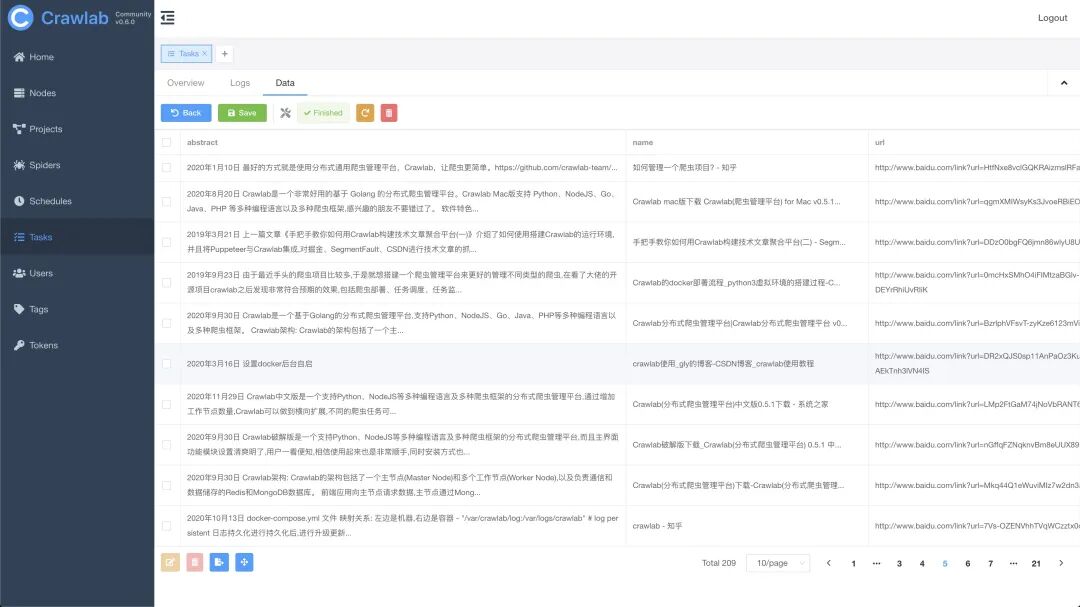Screen dimensions: 1080x607
Task: Select Tasks in the sidebar
Action: point(77,237)
